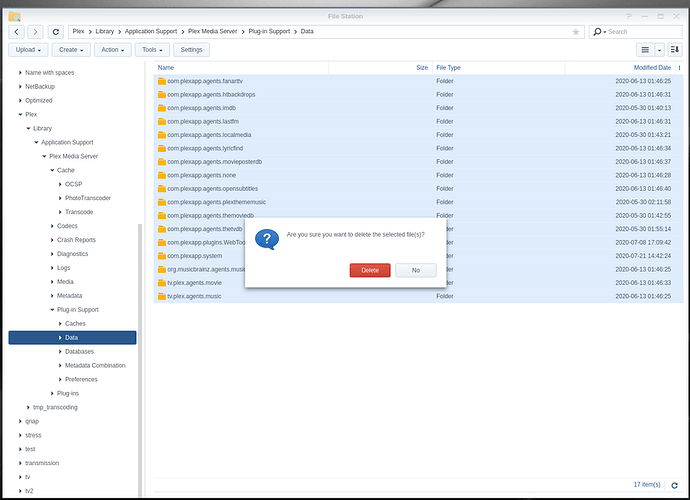690x500 pixels.
Task: Click the refresh icon in status bar
Action: (x=674, y=485)
